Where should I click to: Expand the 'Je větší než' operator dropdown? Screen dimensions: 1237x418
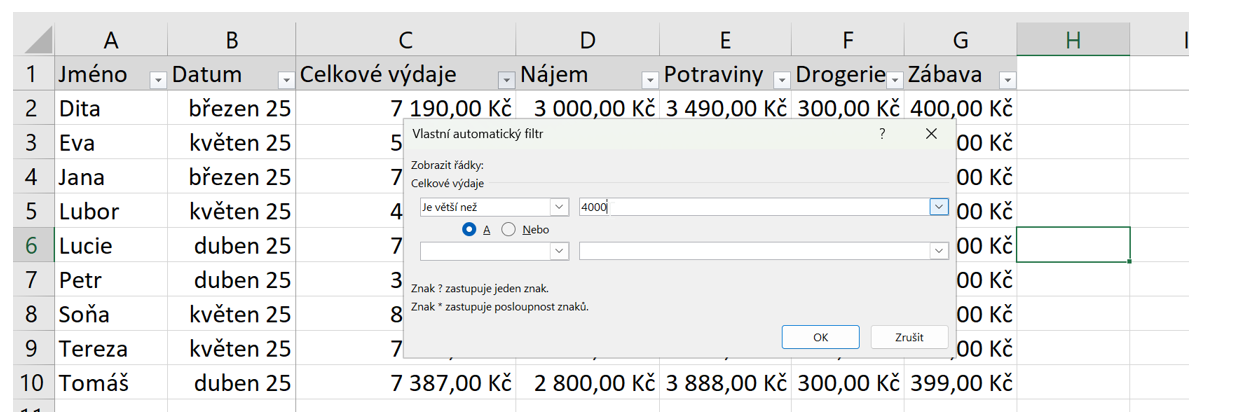click(x=560, y=207)
